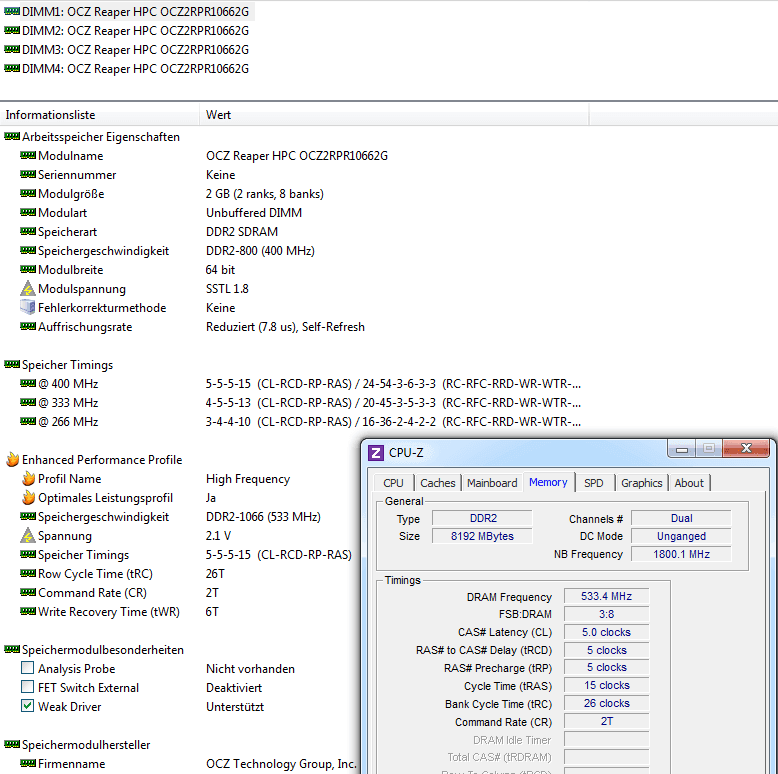Minimize the CPU-Z window
Screen dimensions: 778x774
(682, 449)
